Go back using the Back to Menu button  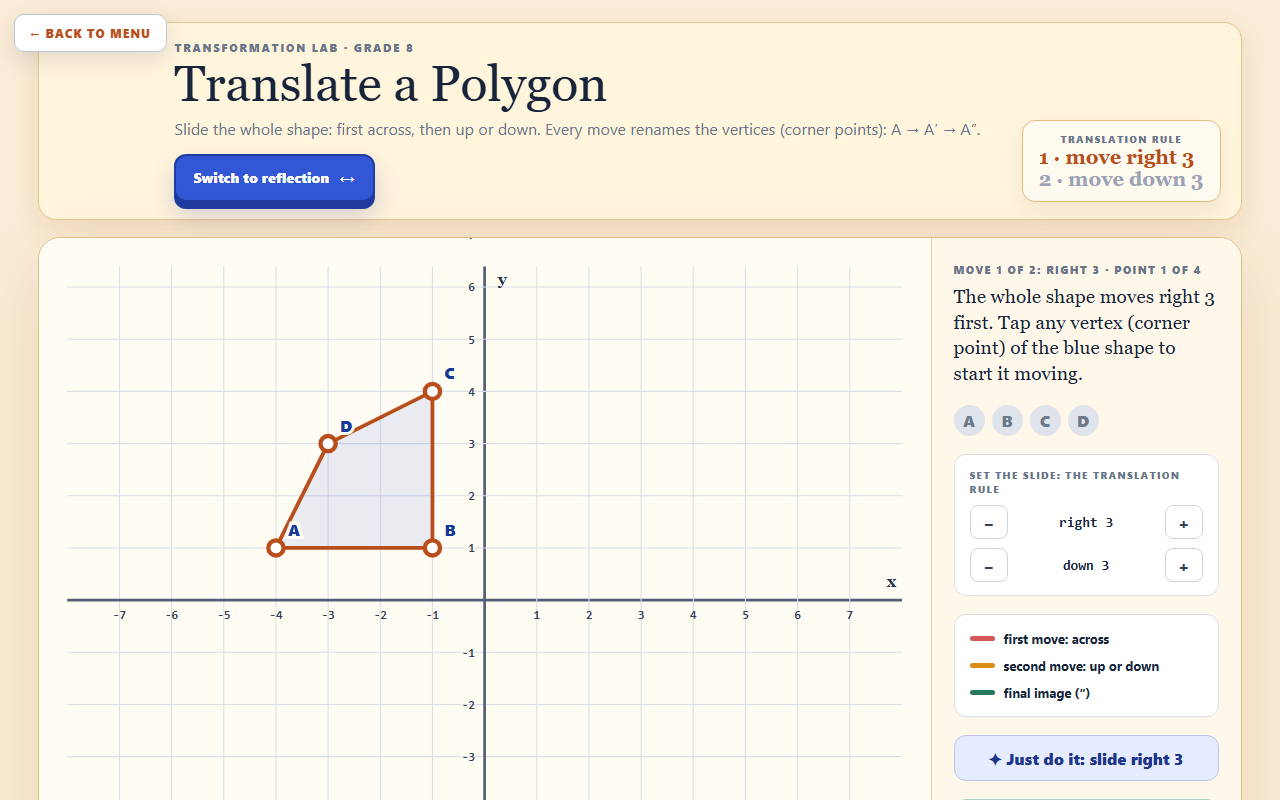tap(90, 33)
